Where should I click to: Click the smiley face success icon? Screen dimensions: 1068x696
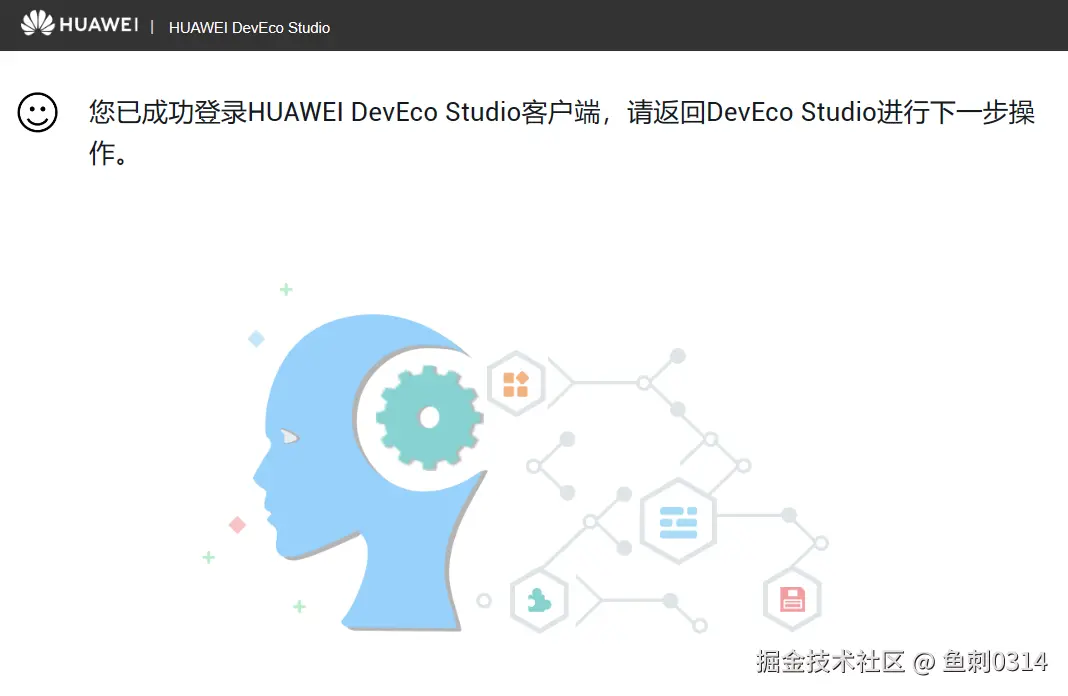pyautogui.click(x=37, y=112)
